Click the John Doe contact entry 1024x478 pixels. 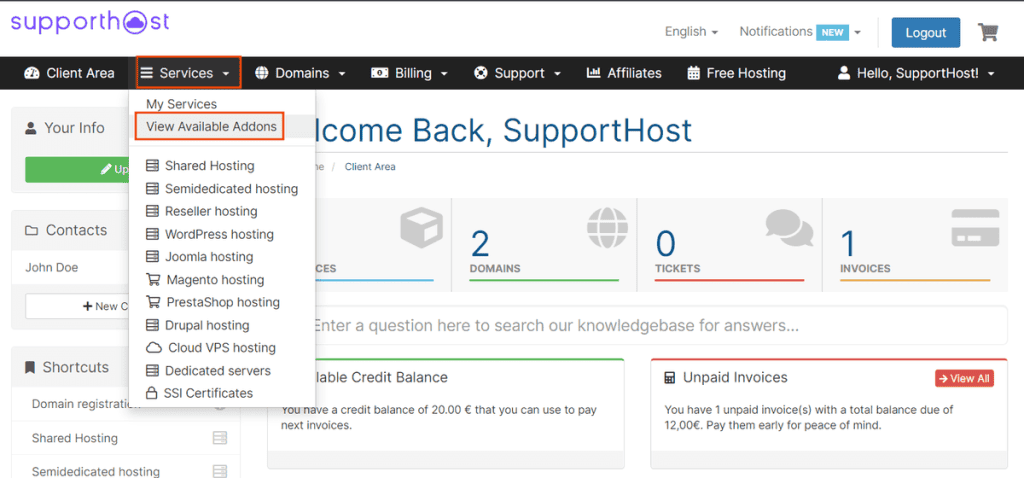click(52, 268)
